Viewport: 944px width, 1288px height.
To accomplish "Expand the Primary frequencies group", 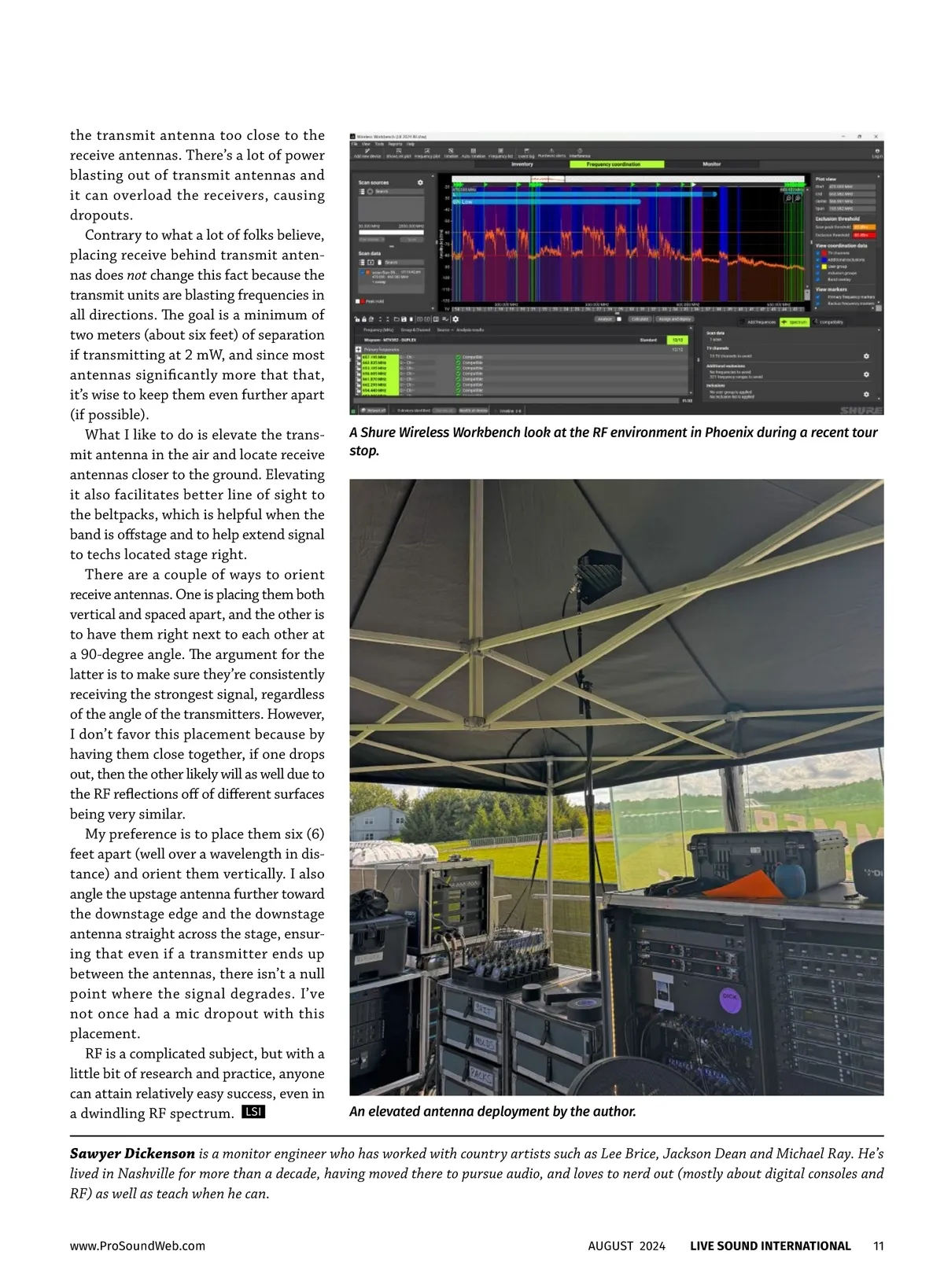I will tap(359, 349).
